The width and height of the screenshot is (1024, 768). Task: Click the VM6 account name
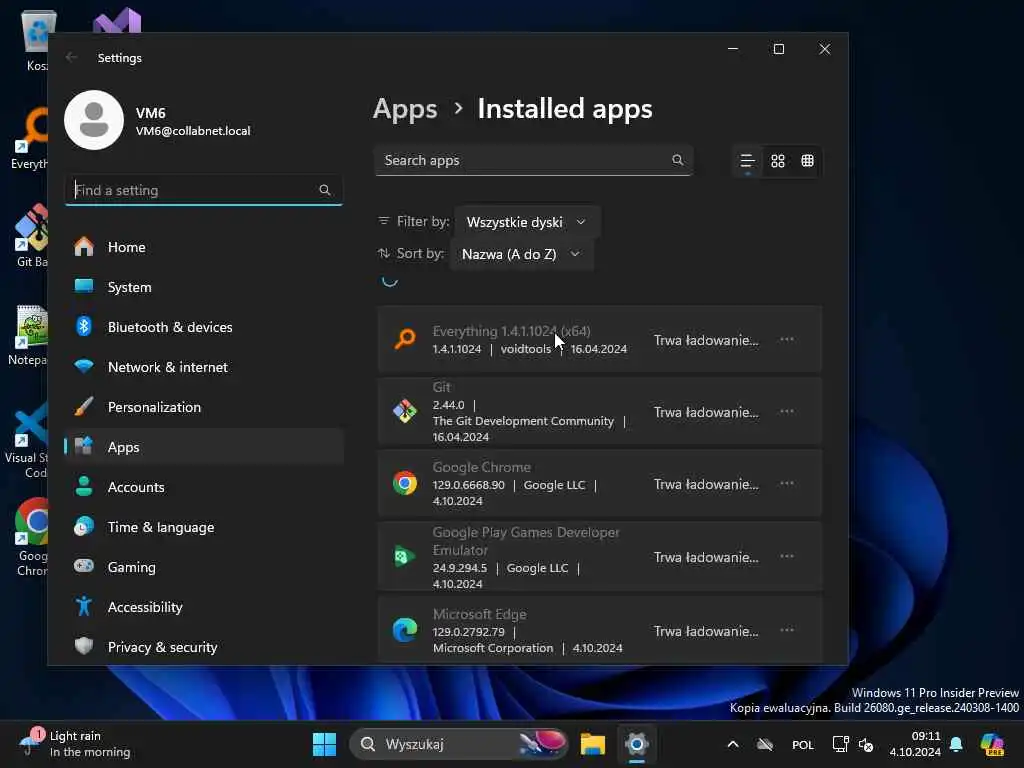(150, 113)
